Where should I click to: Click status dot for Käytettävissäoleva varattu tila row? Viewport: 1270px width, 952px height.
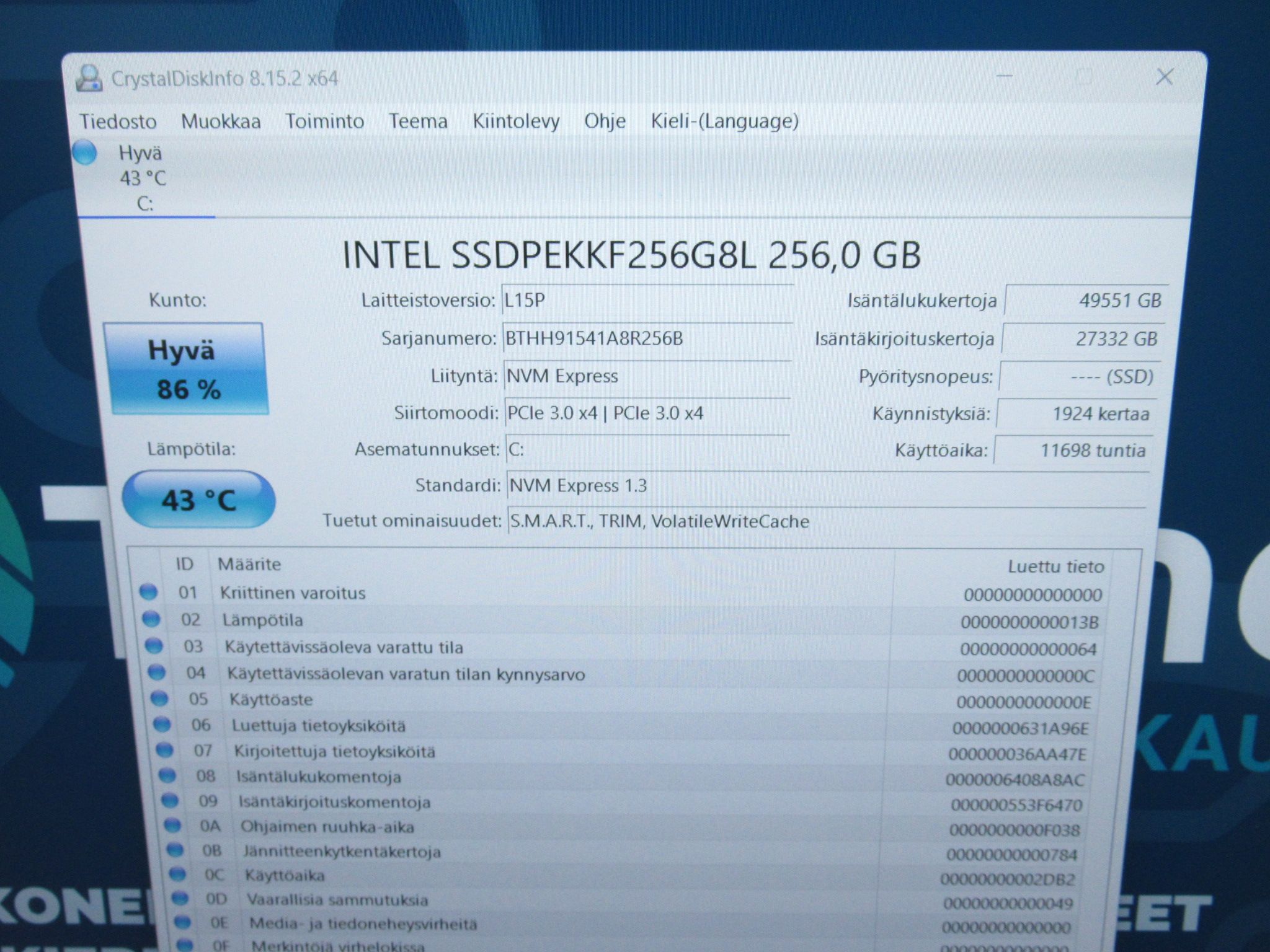click(x=154, y=646)
